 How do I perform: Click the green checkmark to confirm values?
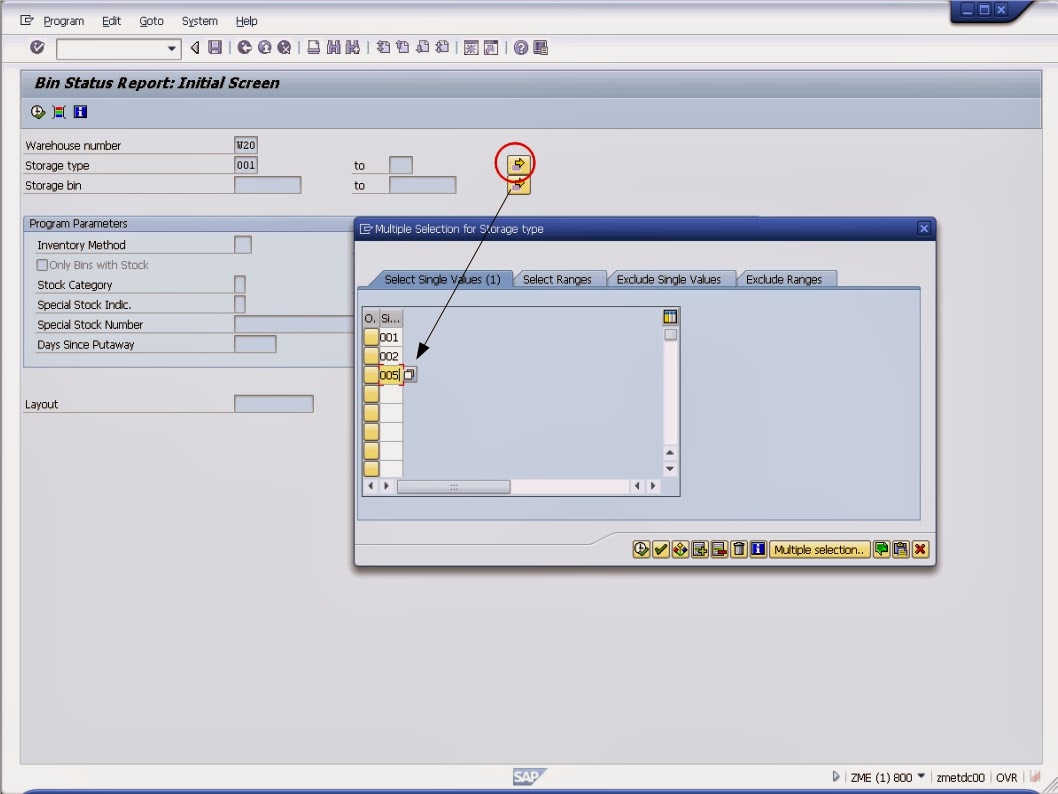coord(660,549)
